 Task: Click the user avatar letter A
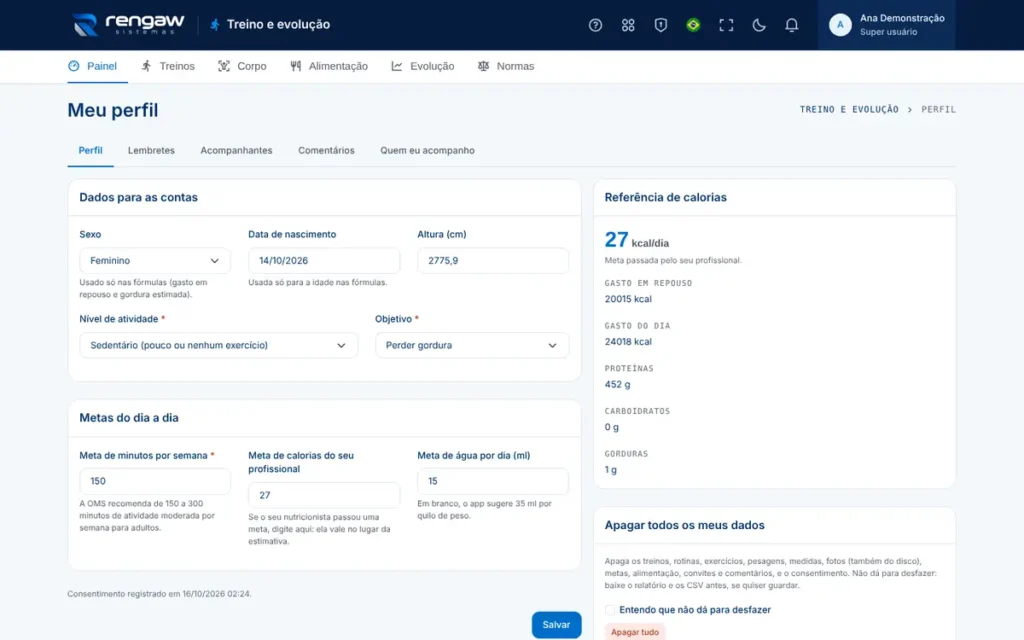click(x=840, y=25)
